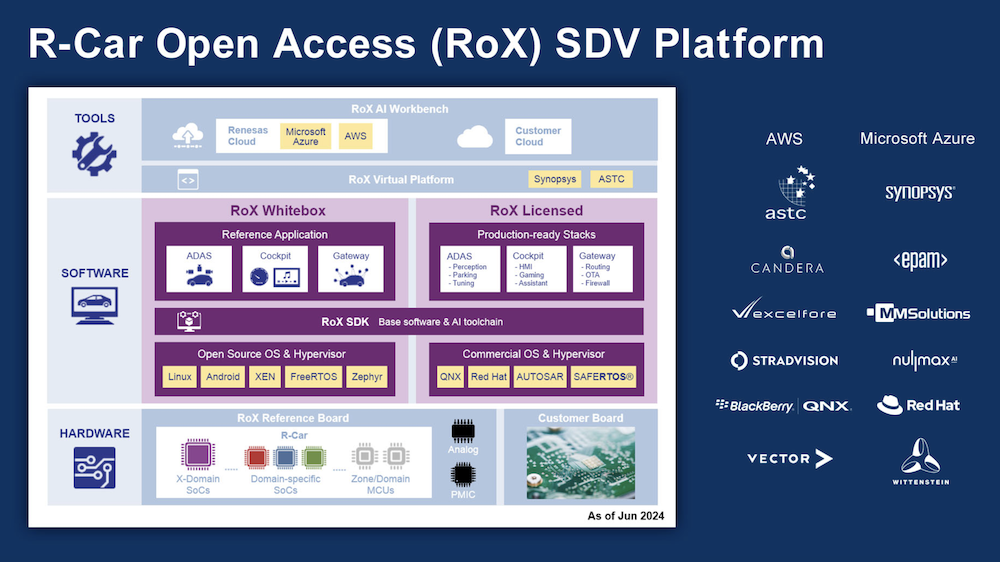Click the green Domain-specific SoC chip icon
The width and height of the screenshot is (1000, 562).
click(x=313, y=457)
